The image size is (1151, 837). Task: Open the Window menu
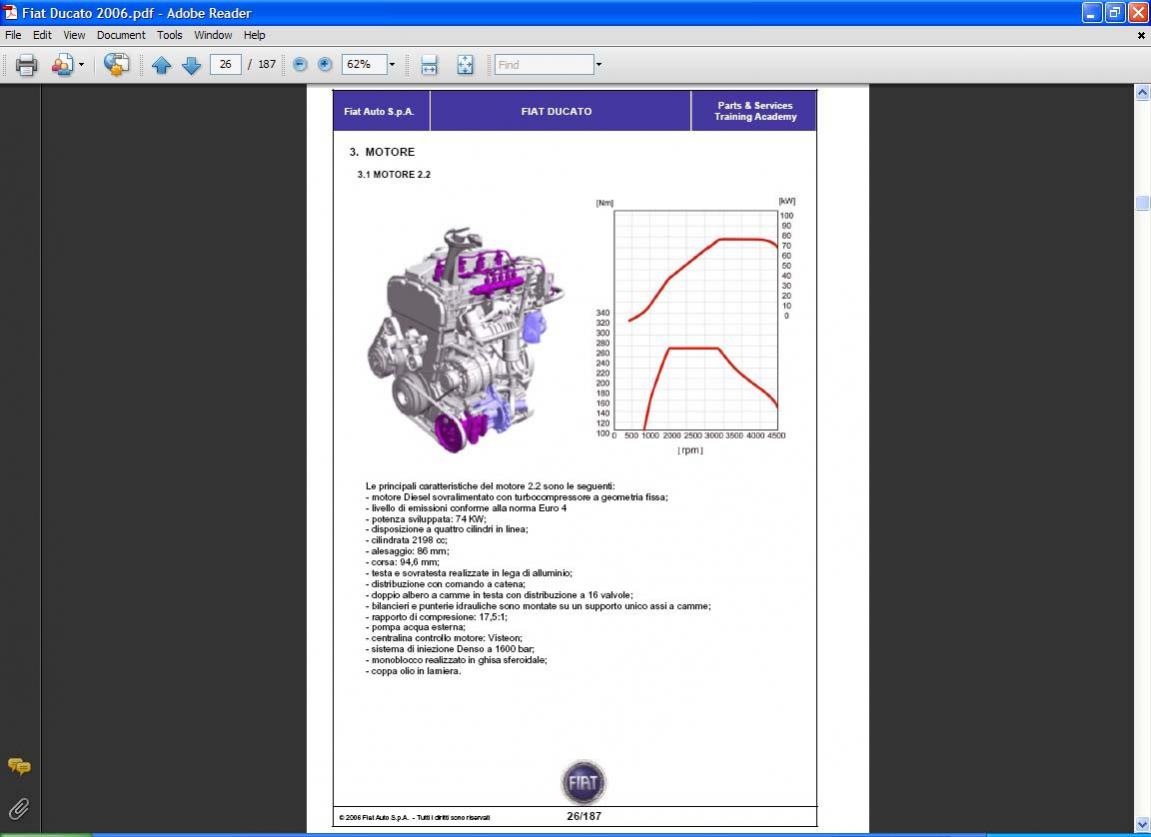click(x=213, y=35)
